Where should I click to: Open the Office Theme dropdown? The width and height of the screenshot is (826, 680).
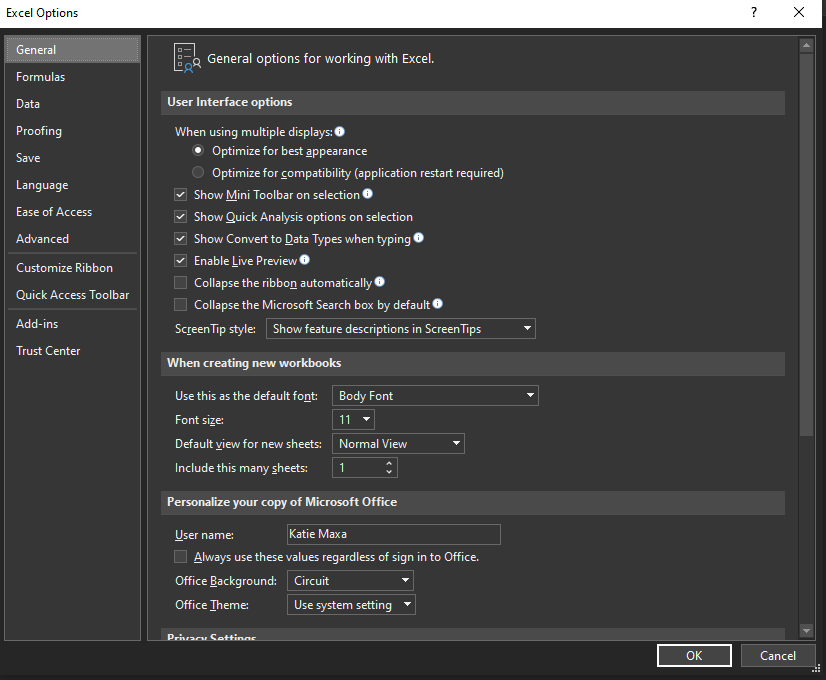351,605
